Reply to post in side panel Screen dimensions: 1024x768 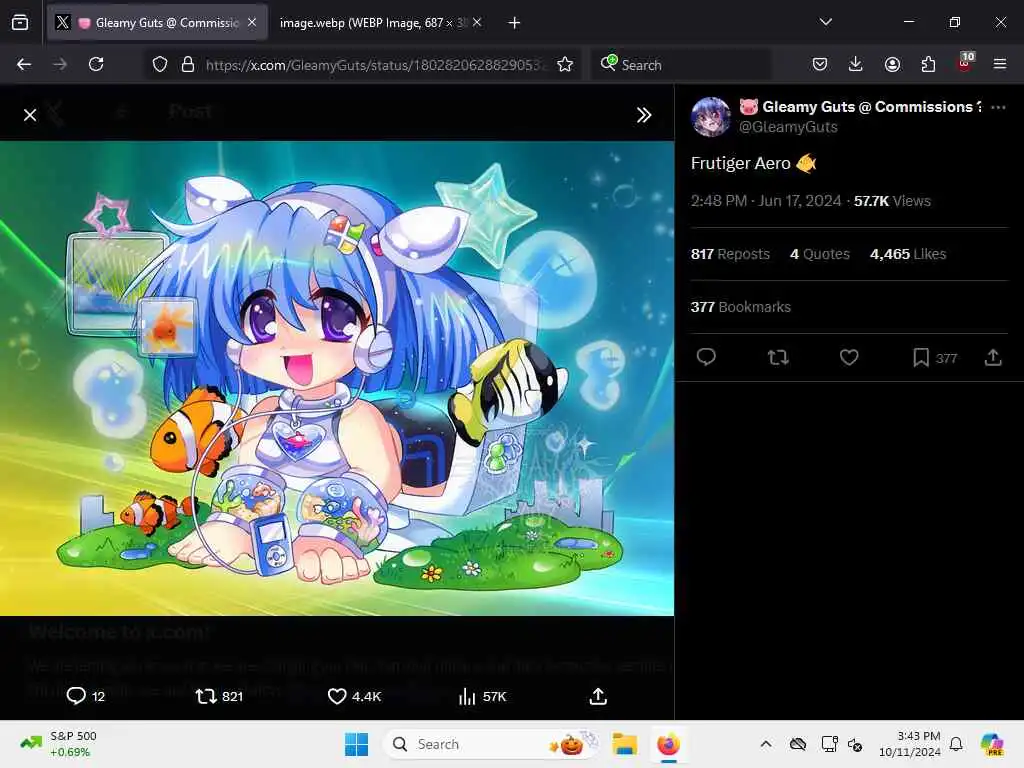pyautogui.click(x=706, y=357)
